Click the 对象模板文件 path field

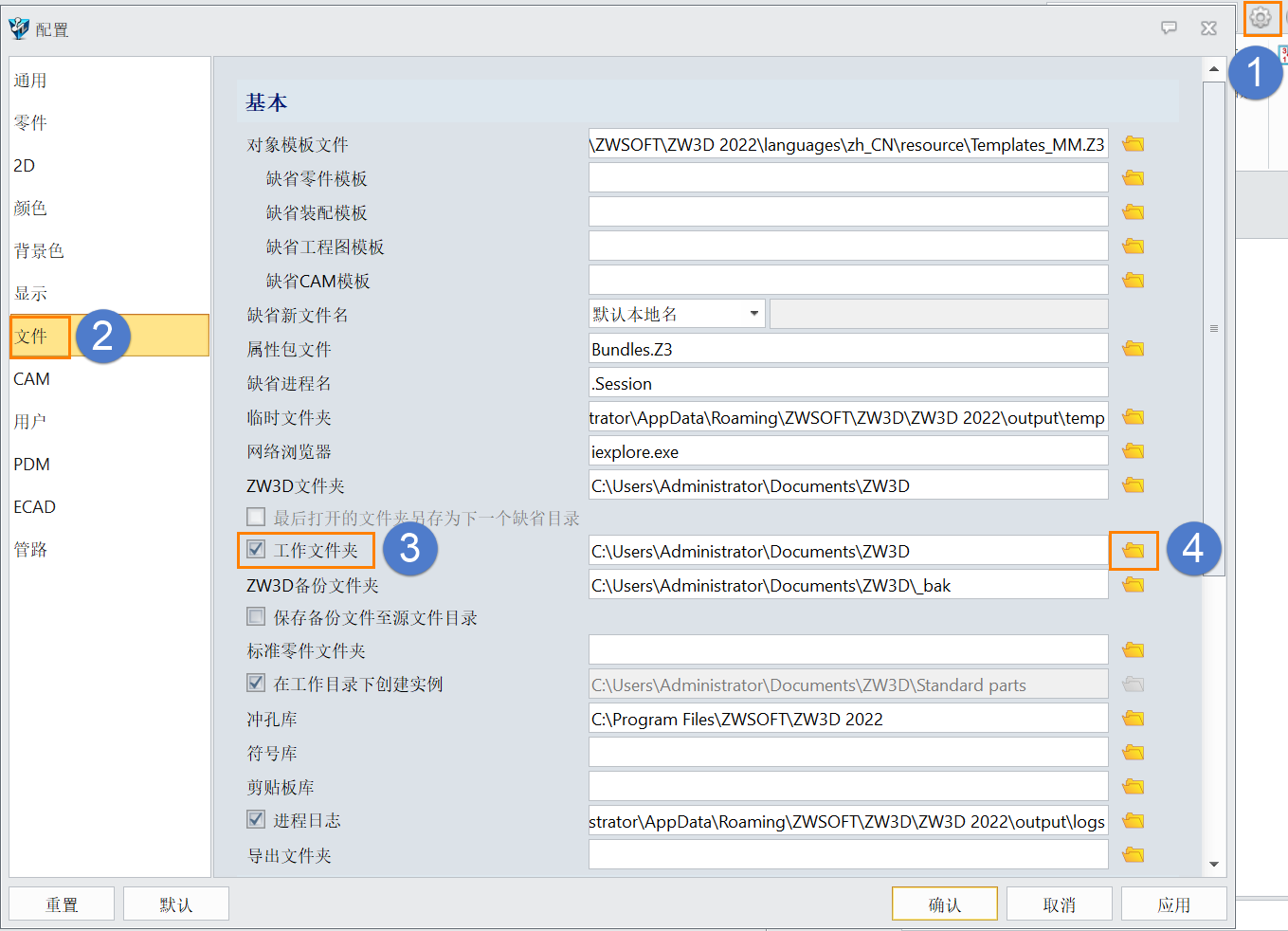(x=848, y=144)
